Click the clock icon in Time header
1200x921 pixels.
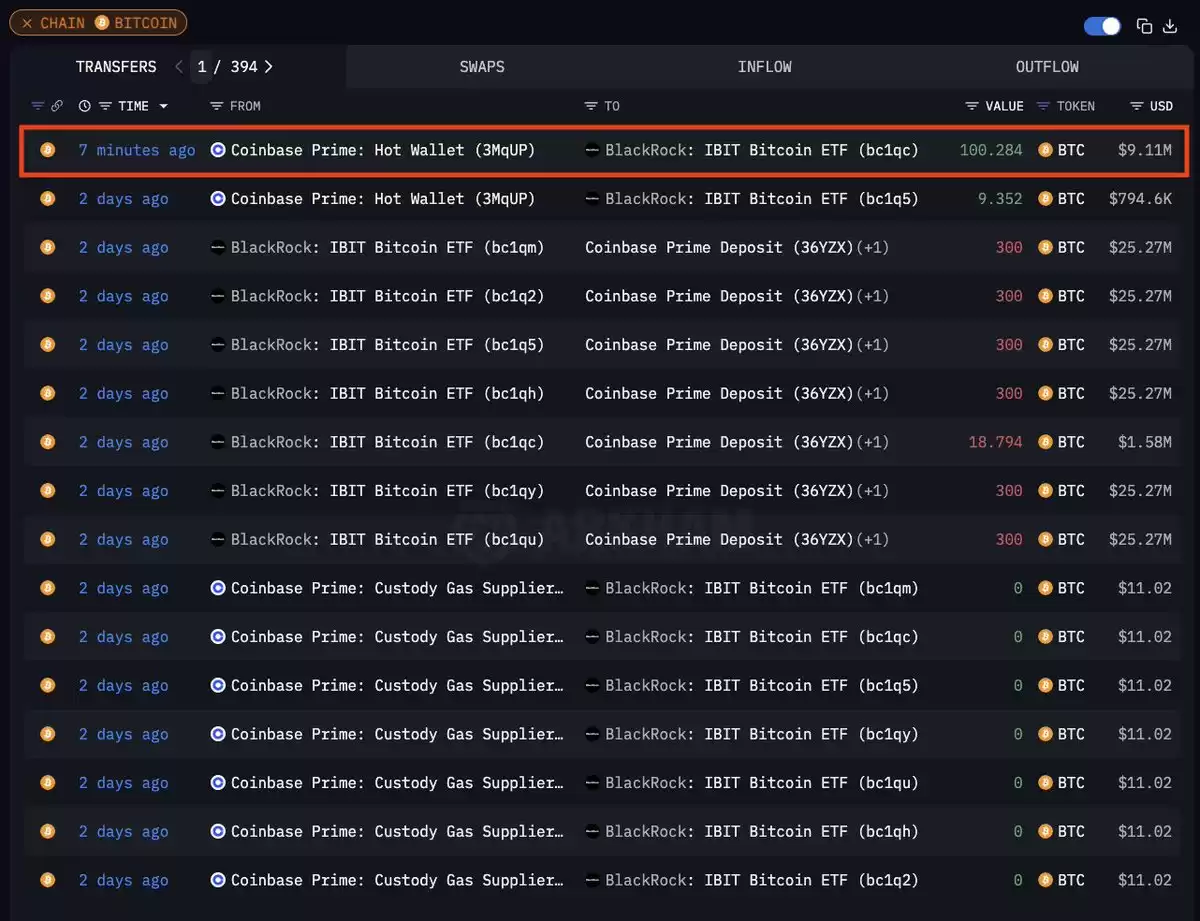click(x=84, y=106)
